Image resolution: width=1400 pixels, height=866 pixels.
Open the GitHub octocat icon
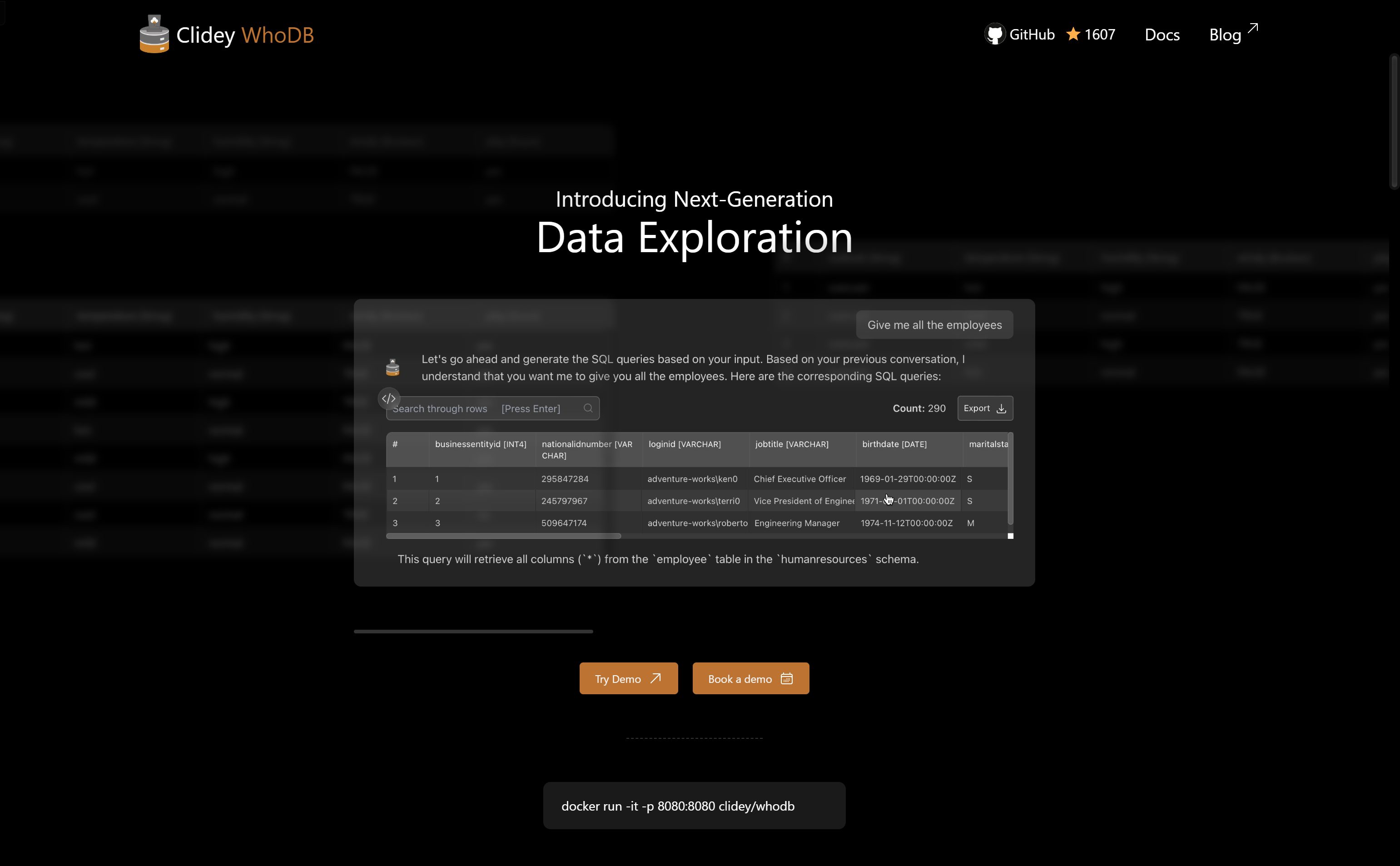coord(995,35)
